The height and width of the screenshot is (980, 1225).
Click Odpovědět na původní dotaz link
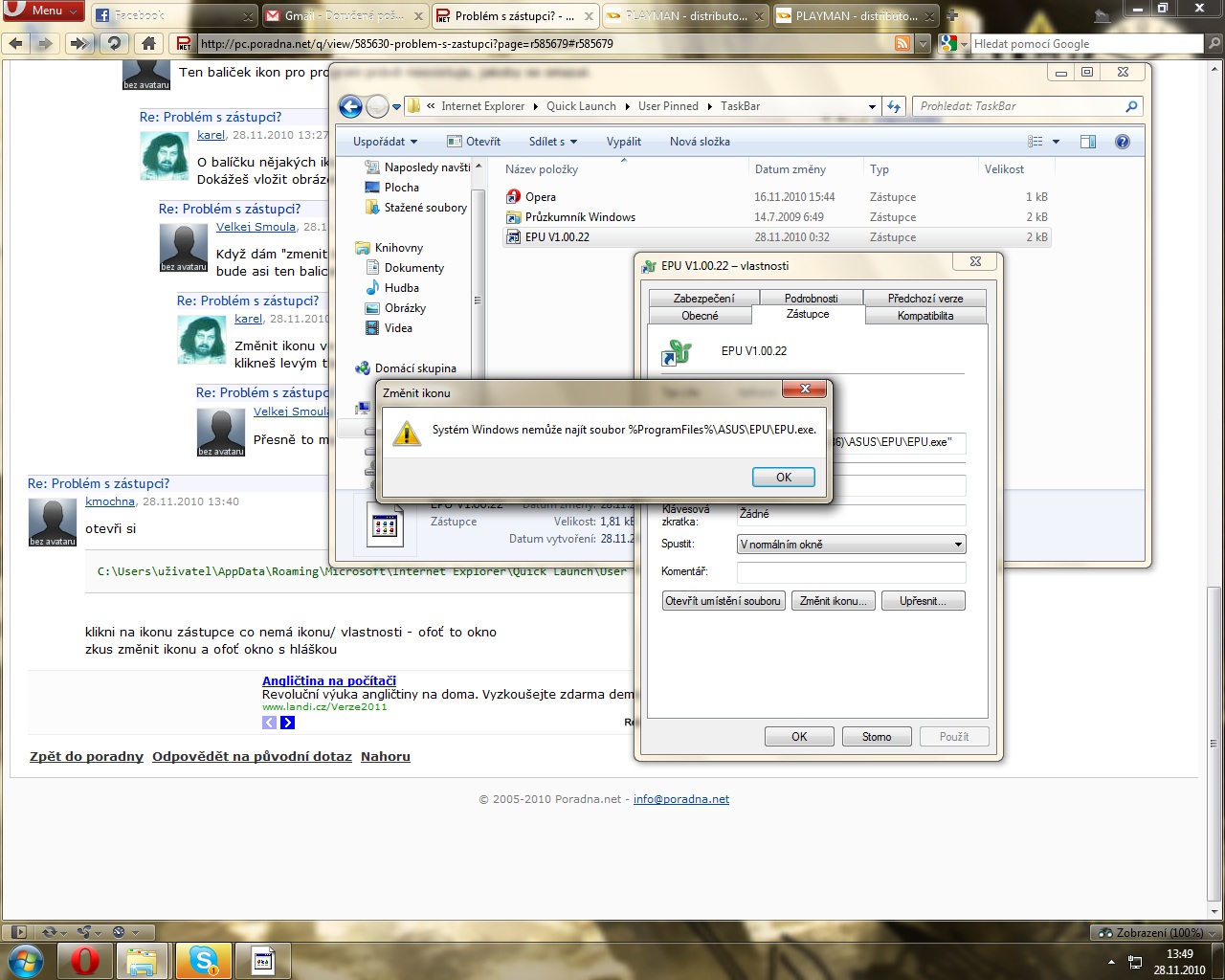(252, 756)
